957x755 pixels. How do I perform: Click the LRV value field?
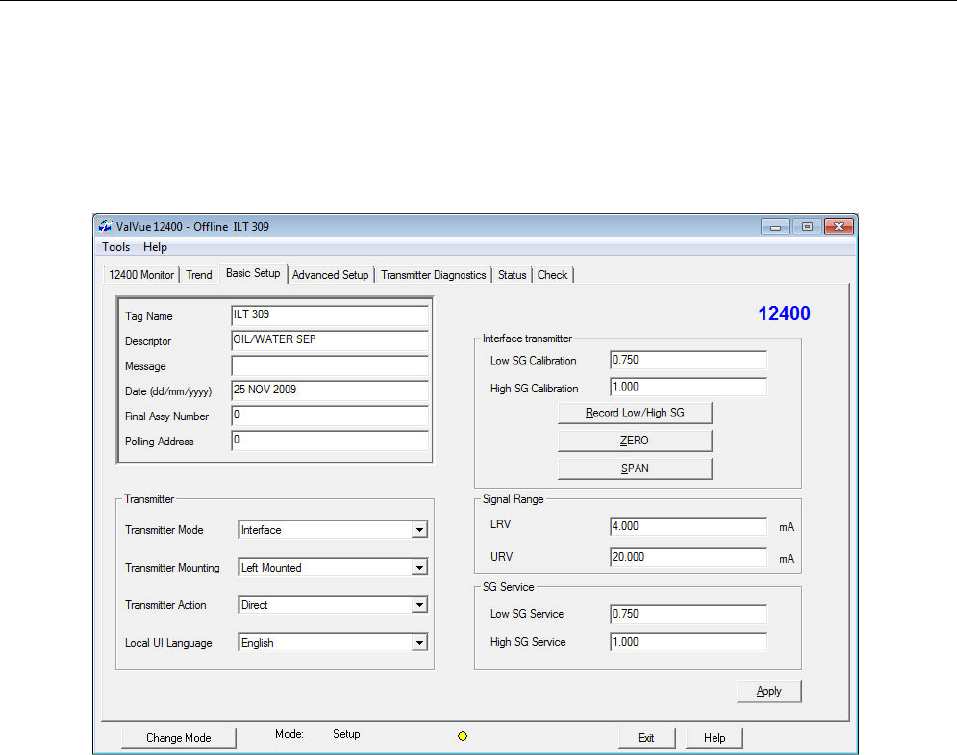click(x=688, y=526)
